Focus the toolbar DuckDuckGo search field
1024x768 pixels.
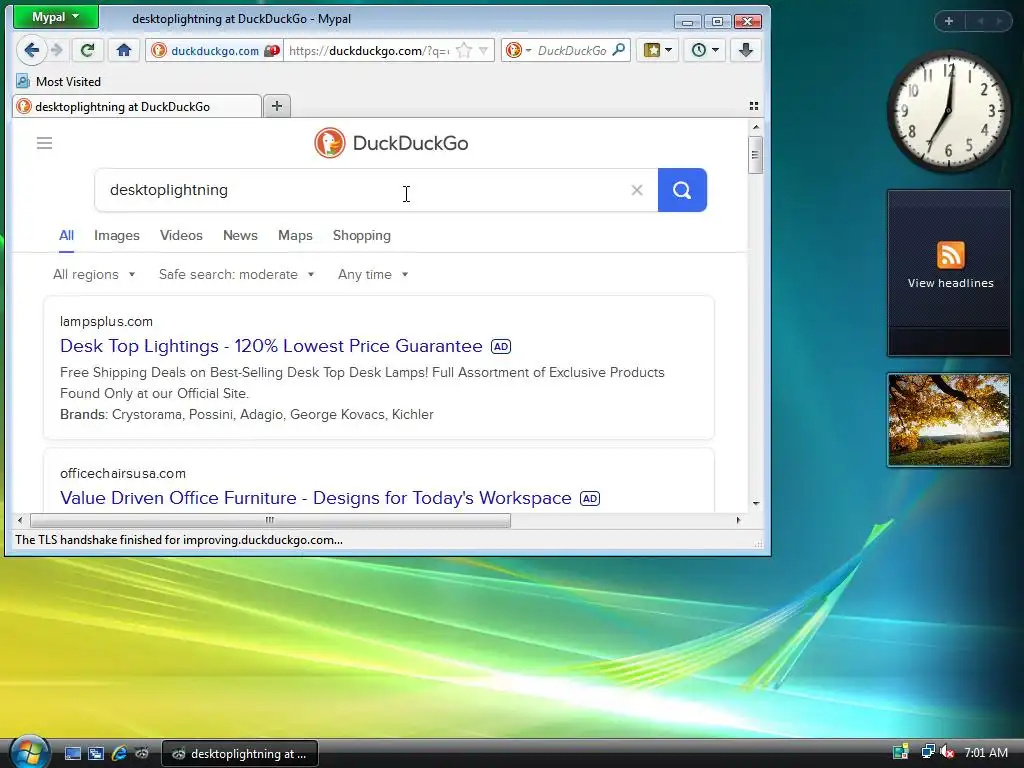coord(571,50)
